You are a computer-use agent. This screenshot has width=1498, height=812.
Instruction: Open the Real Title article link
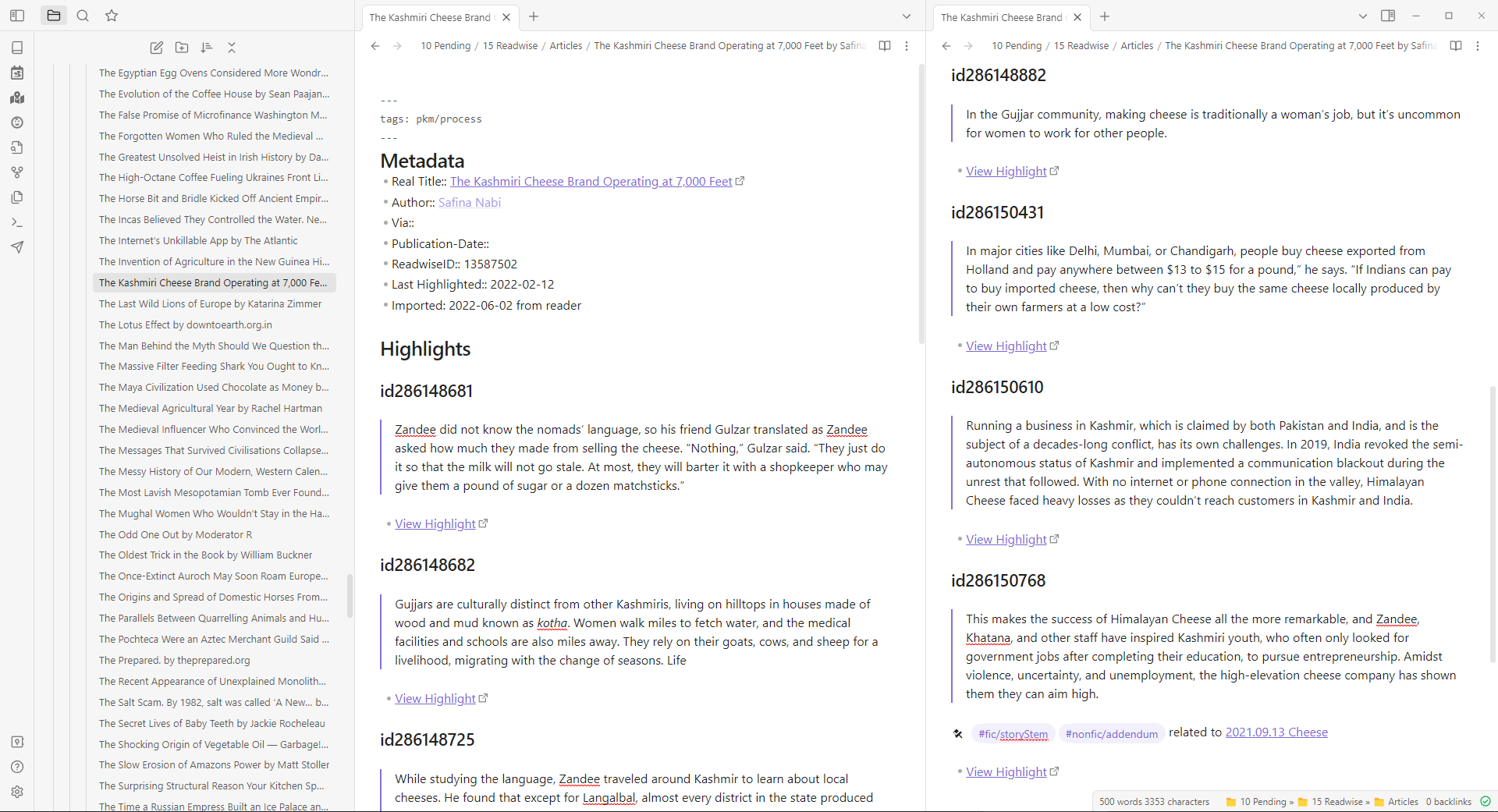(x=591, y=182)
